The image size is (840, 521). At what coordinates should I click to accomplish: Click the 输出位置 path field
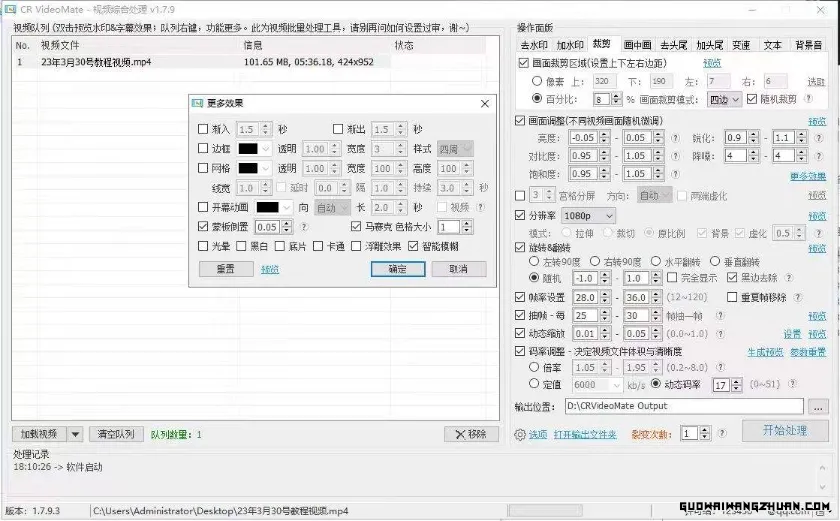tap(684, 406)
